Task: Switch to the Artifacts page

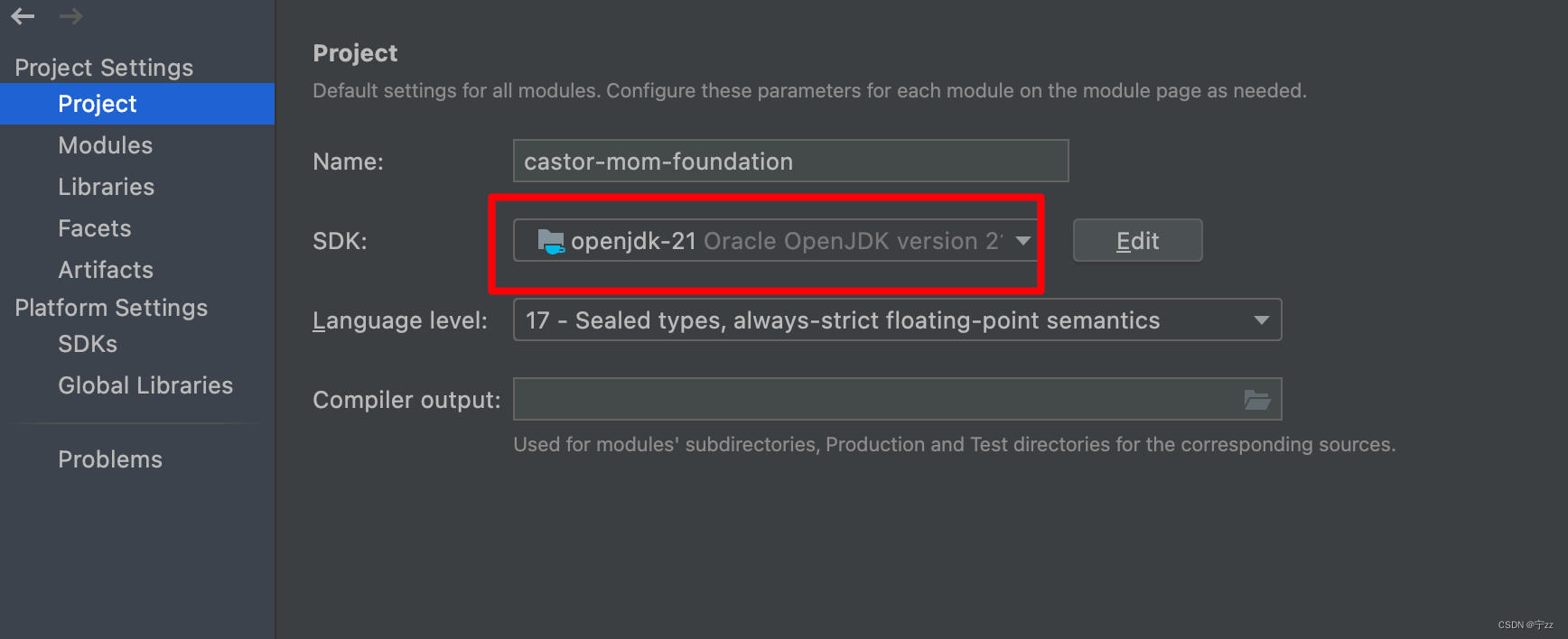Action: [106, 270]
